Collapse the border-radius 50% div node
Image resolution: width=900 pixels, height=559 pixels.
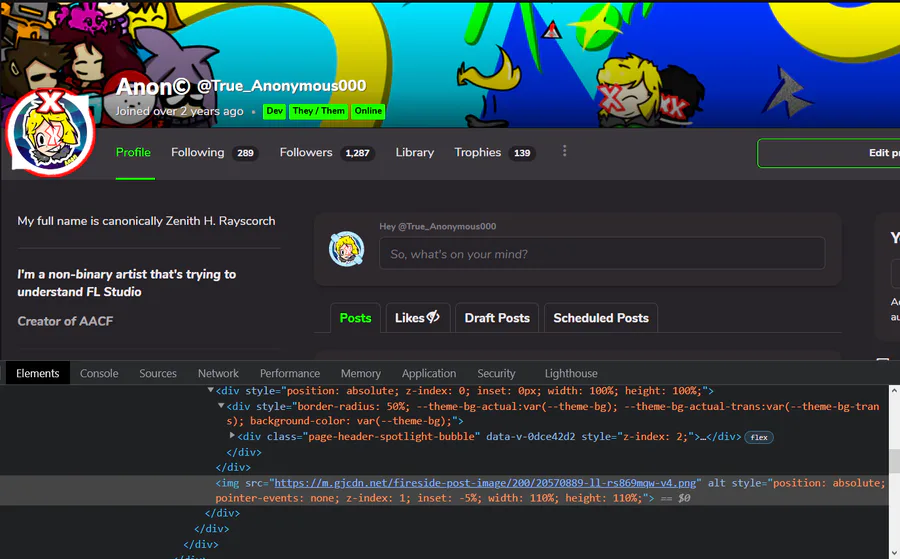[221, 406]
